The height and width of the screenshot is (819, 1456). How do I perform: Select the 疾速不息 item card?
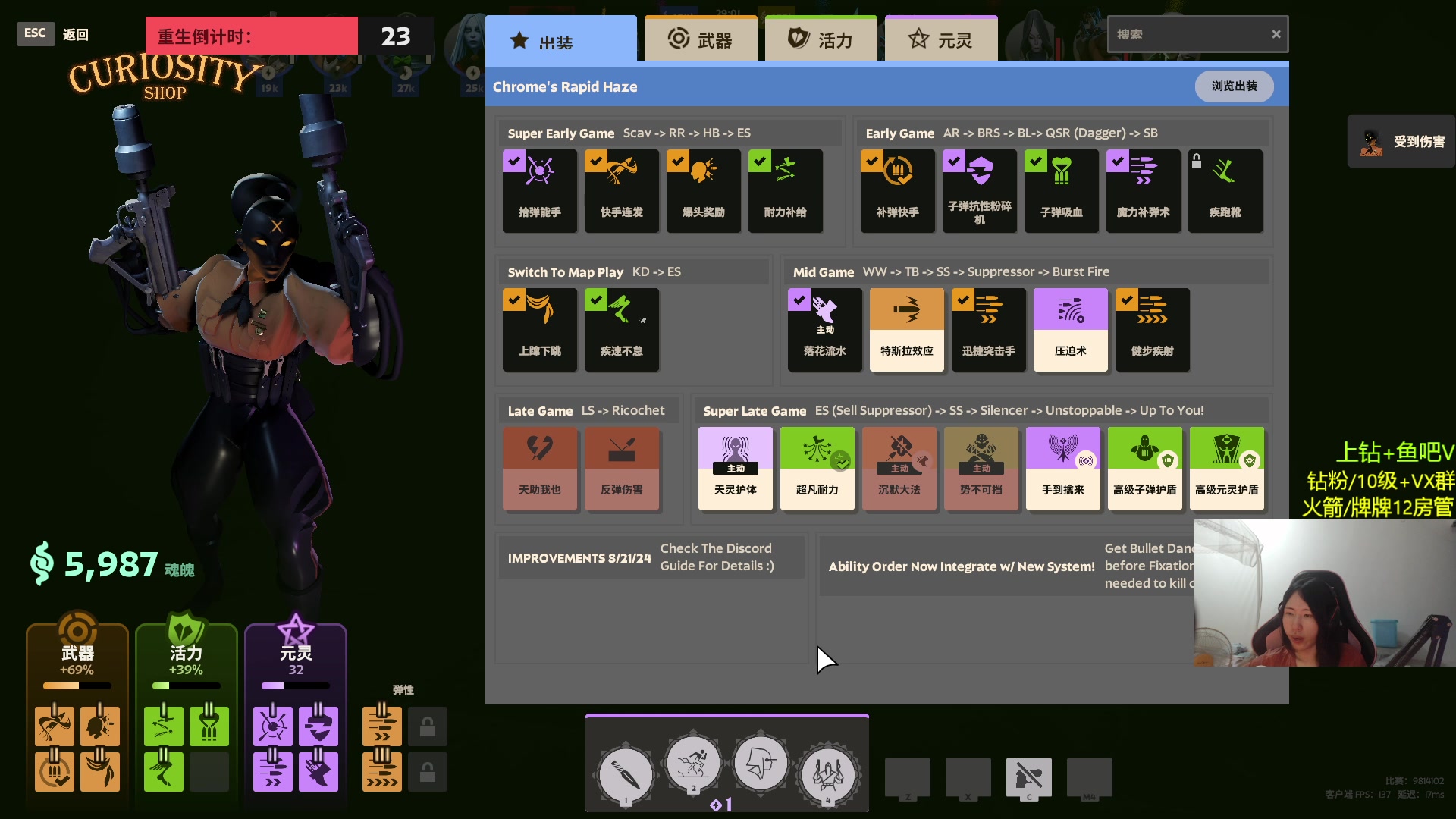621,330
